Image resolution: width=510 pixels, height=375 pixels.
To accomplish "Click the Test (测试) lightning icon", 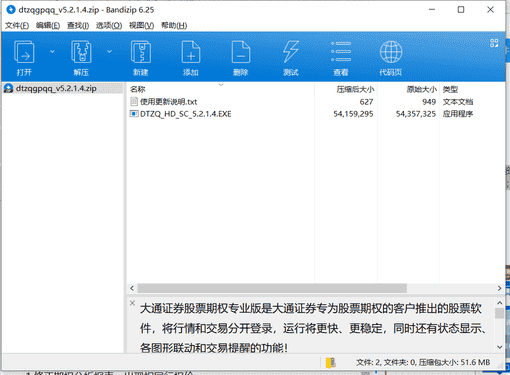I will 291,52.
